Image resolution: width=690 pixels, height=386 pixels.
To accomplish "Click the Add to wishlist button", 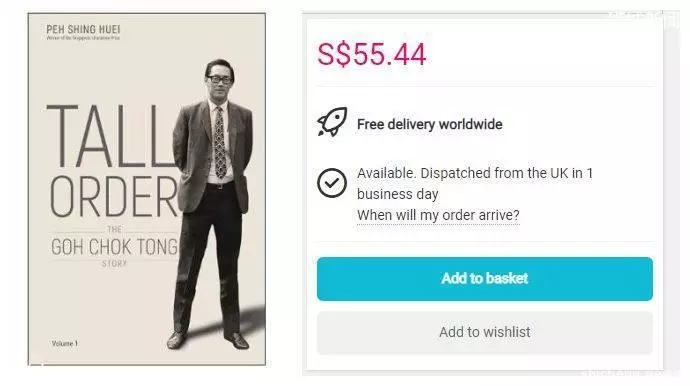I will [x=484, y=332].
